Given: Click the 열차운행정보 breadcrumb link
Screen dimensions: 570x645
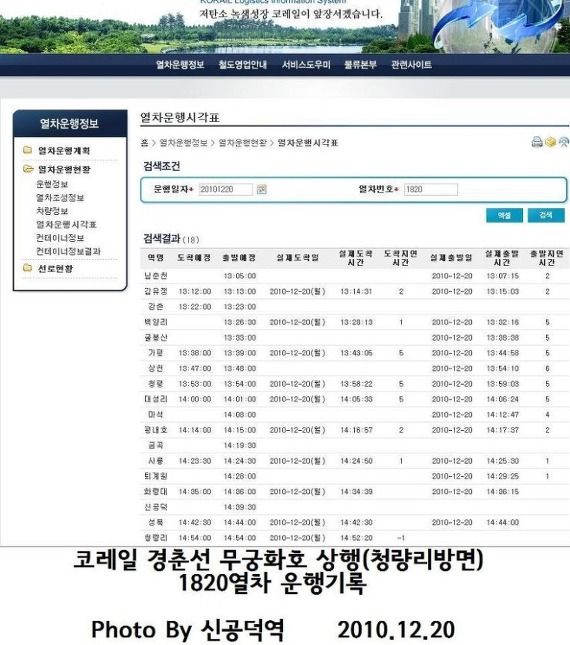Looking at the screenshot, I should tap(183, 143).
